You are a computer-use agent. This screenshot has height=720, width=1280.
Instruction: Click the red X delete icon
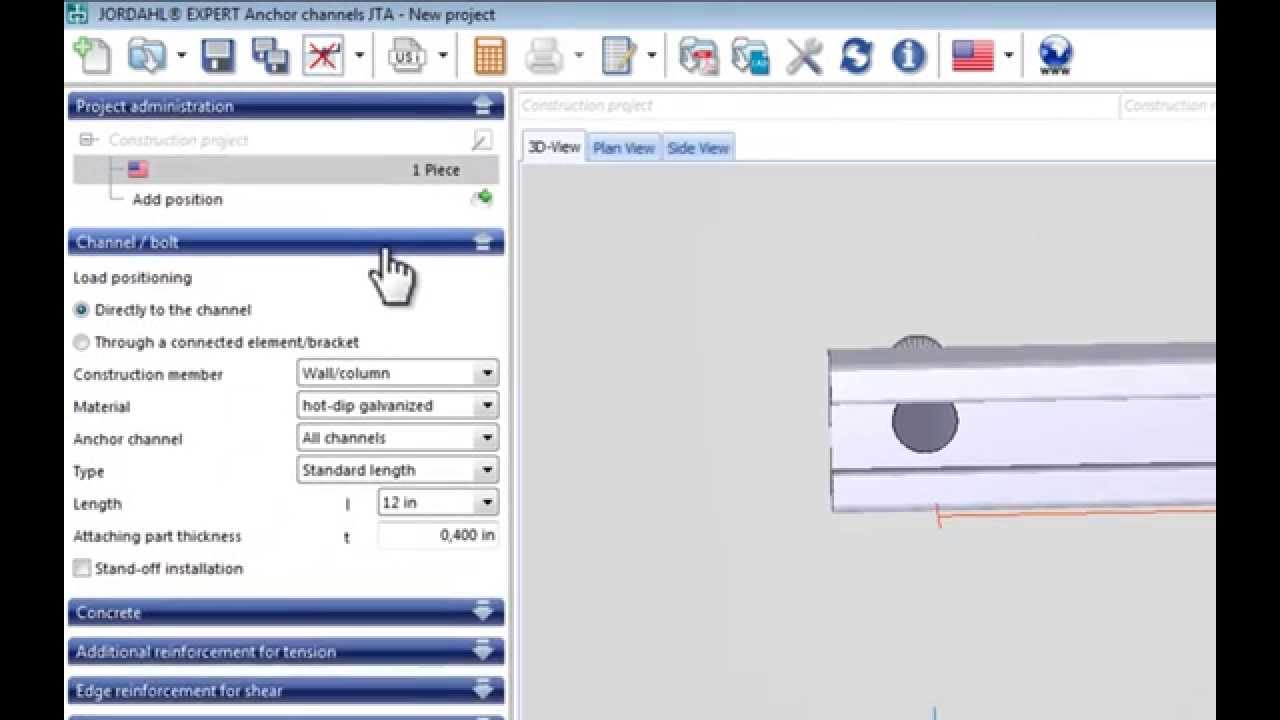(x=323, y=55)
